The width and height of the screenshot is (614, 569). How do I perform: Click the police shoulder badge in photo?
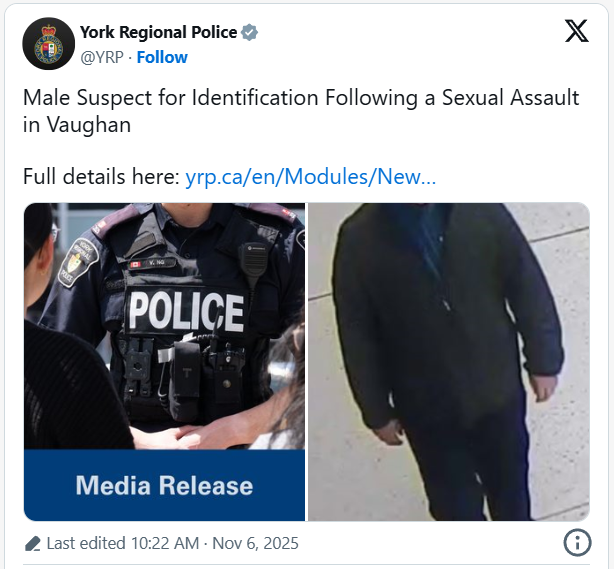[78, 261]
